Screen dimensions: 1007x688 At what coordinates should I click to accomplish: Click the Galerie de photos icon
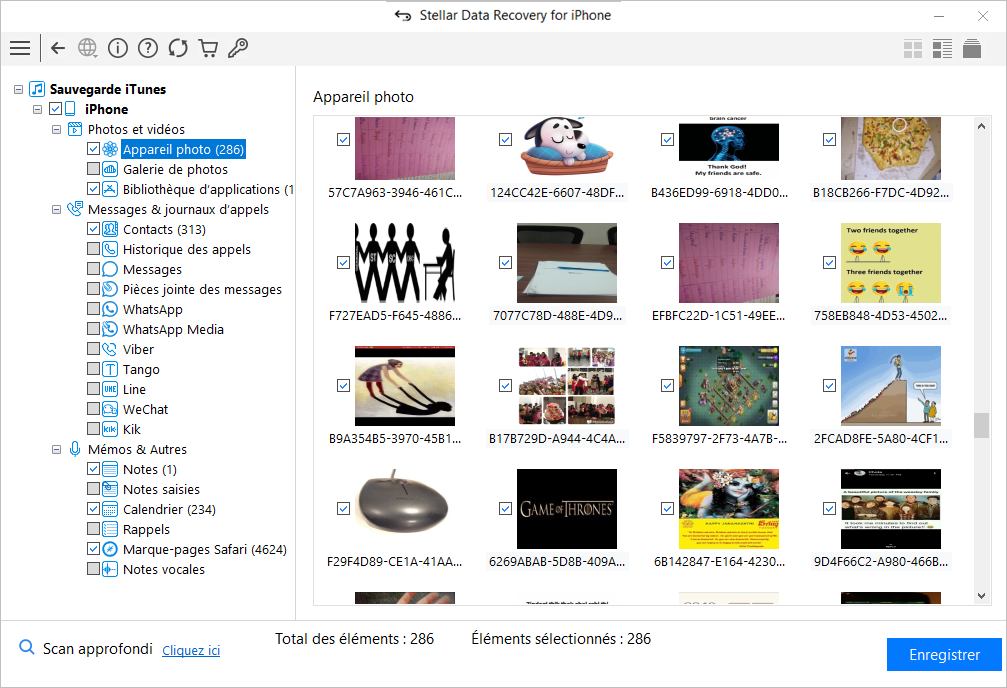110,170
